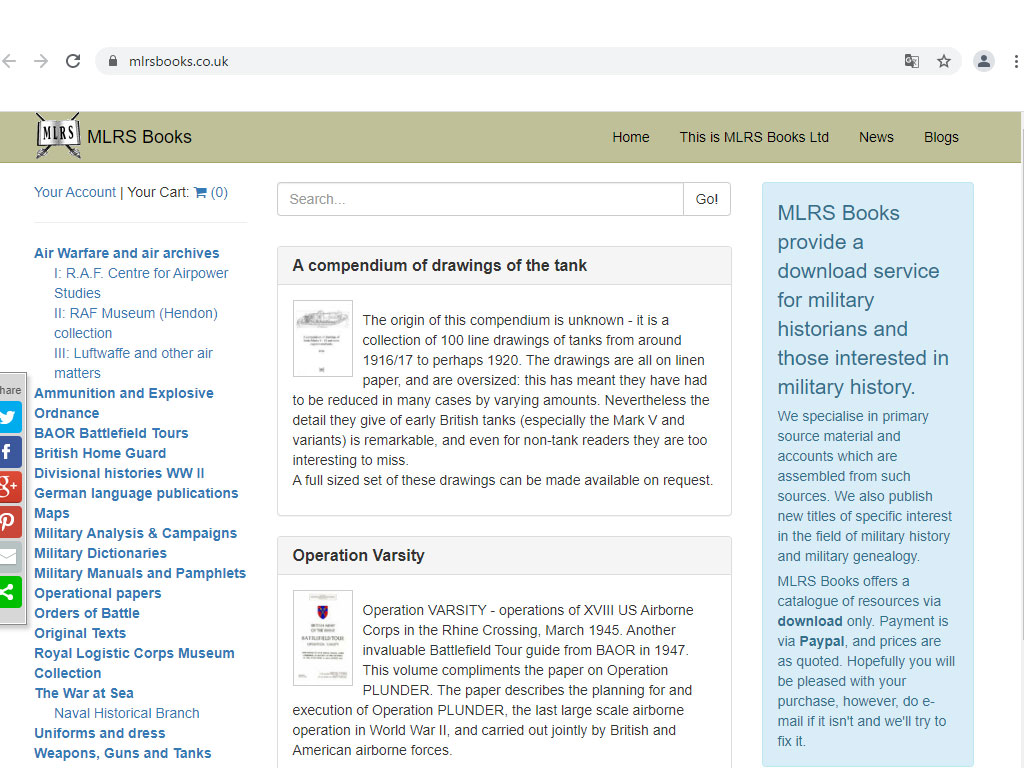The image size is (1024, 768).
Task: Click into the Search text field
Action: pyautogui.click(x=480, y=199)
